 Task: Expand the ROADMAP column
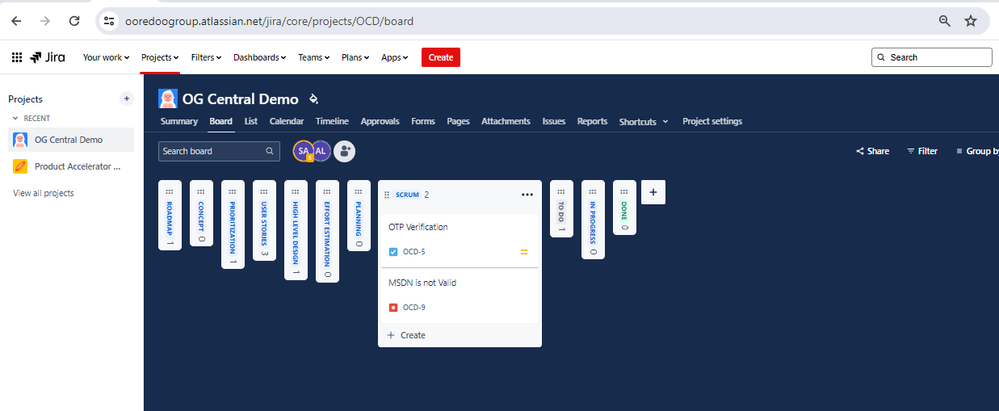[169, 215]
